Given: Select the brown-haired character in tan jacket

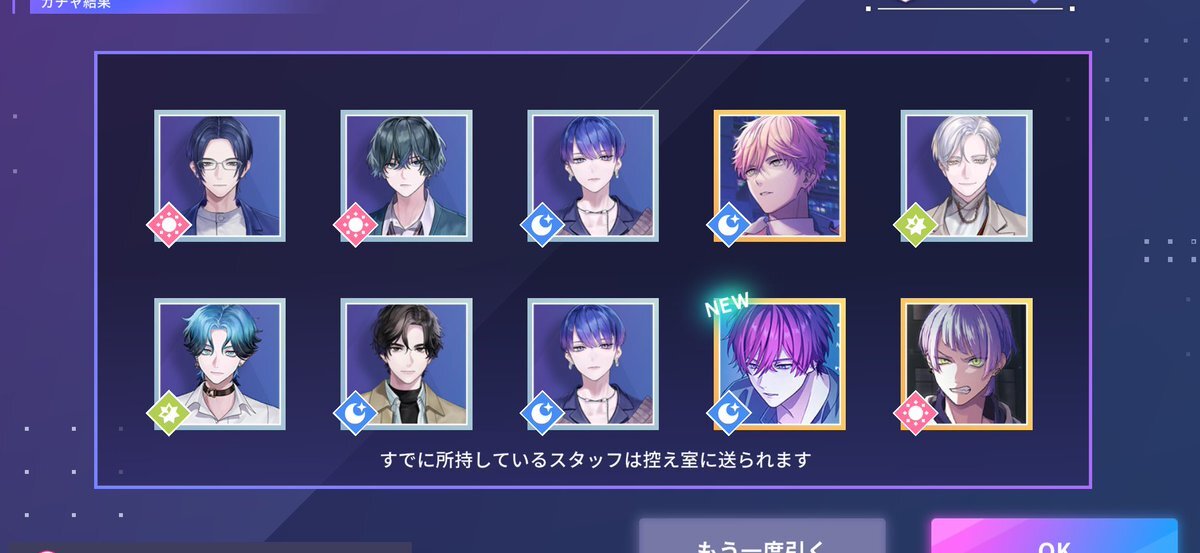Looking at the screenshot, I should point(406,364).
